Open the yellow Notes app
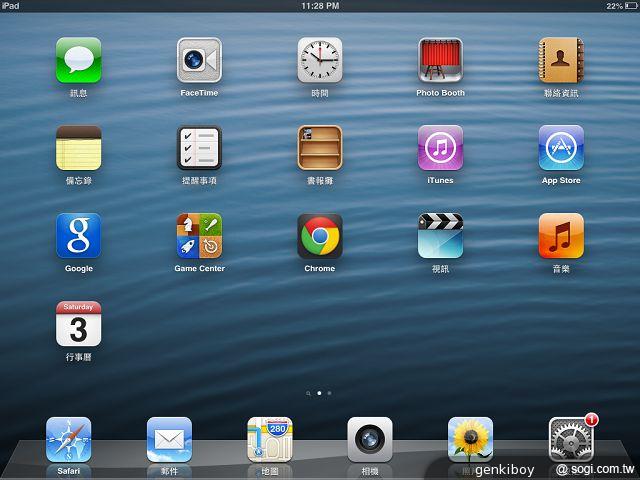This screenshot has height=480, width=640. coord(78,148)
